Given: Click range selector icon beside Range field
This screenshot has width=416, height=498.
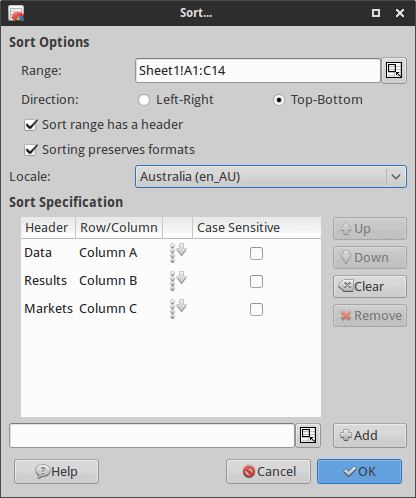Looking at the screenshot, I should point(394,70).
